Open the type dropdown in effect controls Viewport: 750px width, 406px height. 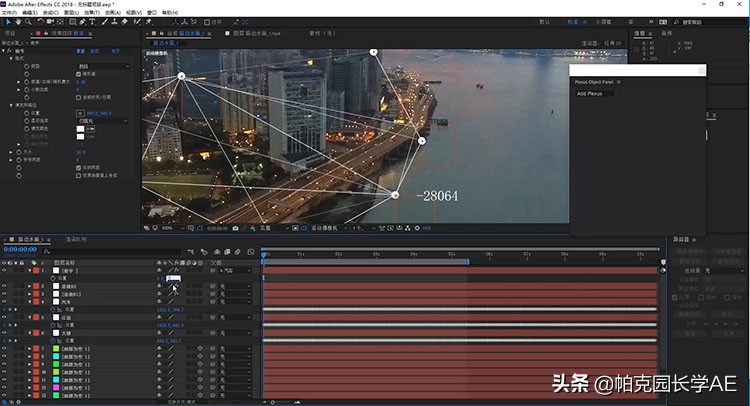pyautogui.click(x=103, y=65)
